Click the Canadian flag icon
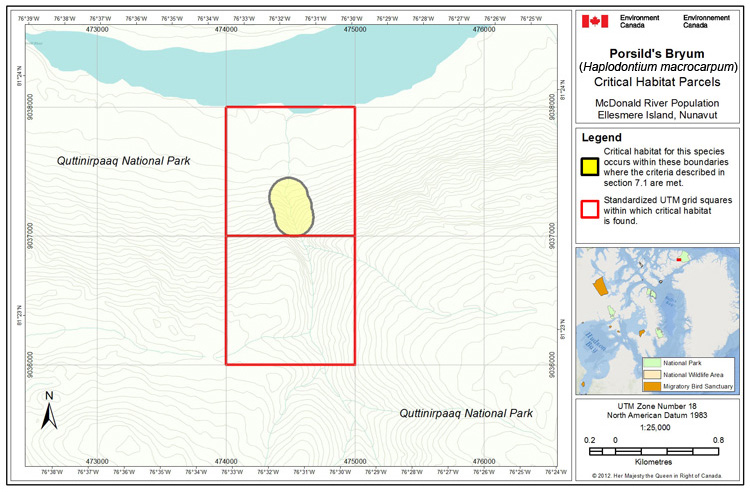Viewport: 750px width, 492px height. tap(597, 20)
